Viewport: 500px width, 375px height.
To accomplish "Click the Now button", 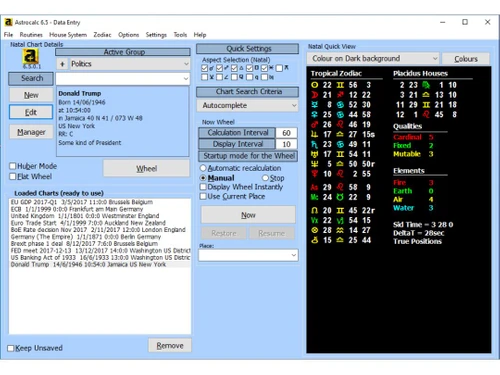I will 248,215.
